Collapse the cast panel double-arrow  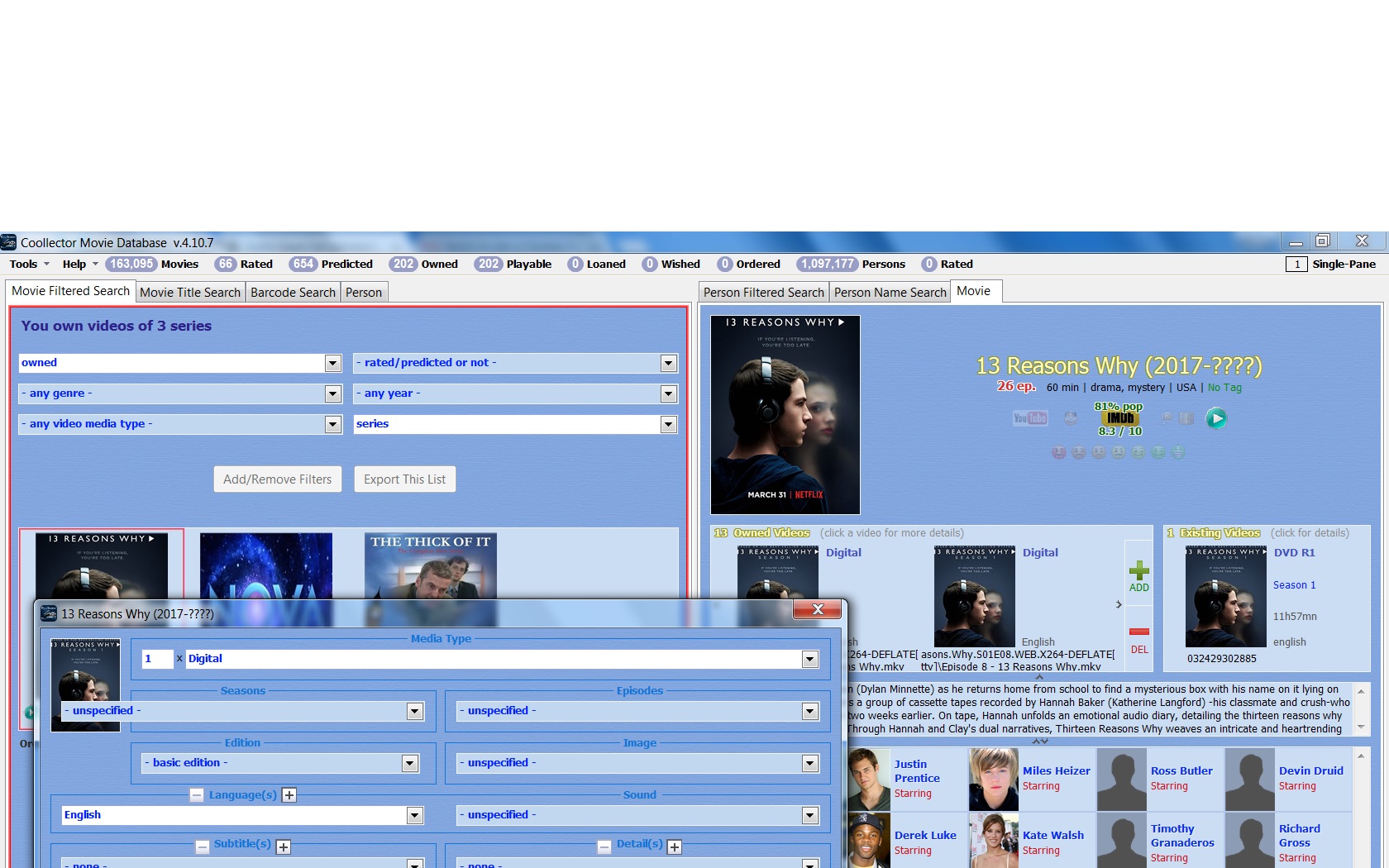1039,742
